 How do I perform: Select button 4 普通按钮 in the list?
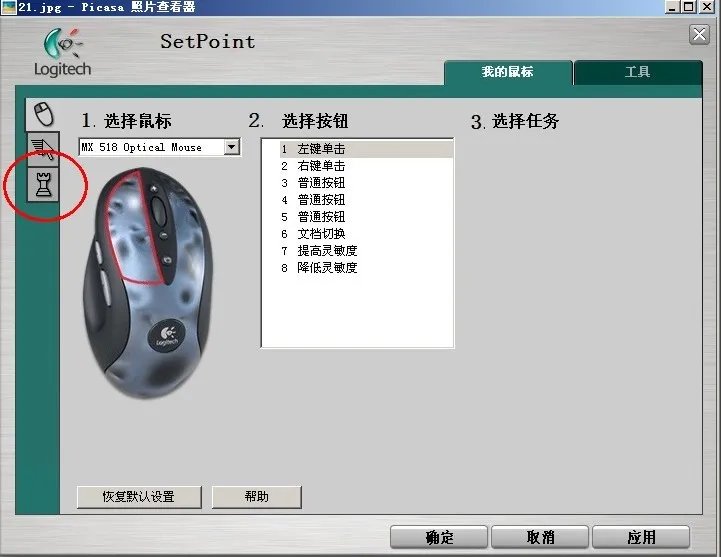(366, 200)
